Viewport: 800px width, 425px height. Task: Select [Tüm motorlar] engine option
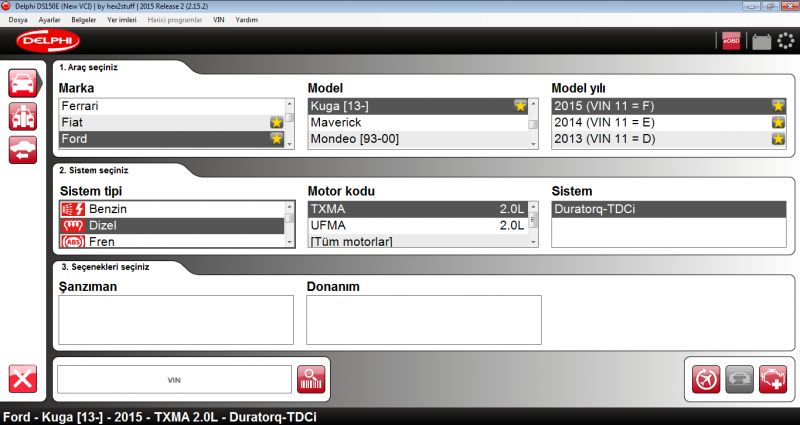418,241
